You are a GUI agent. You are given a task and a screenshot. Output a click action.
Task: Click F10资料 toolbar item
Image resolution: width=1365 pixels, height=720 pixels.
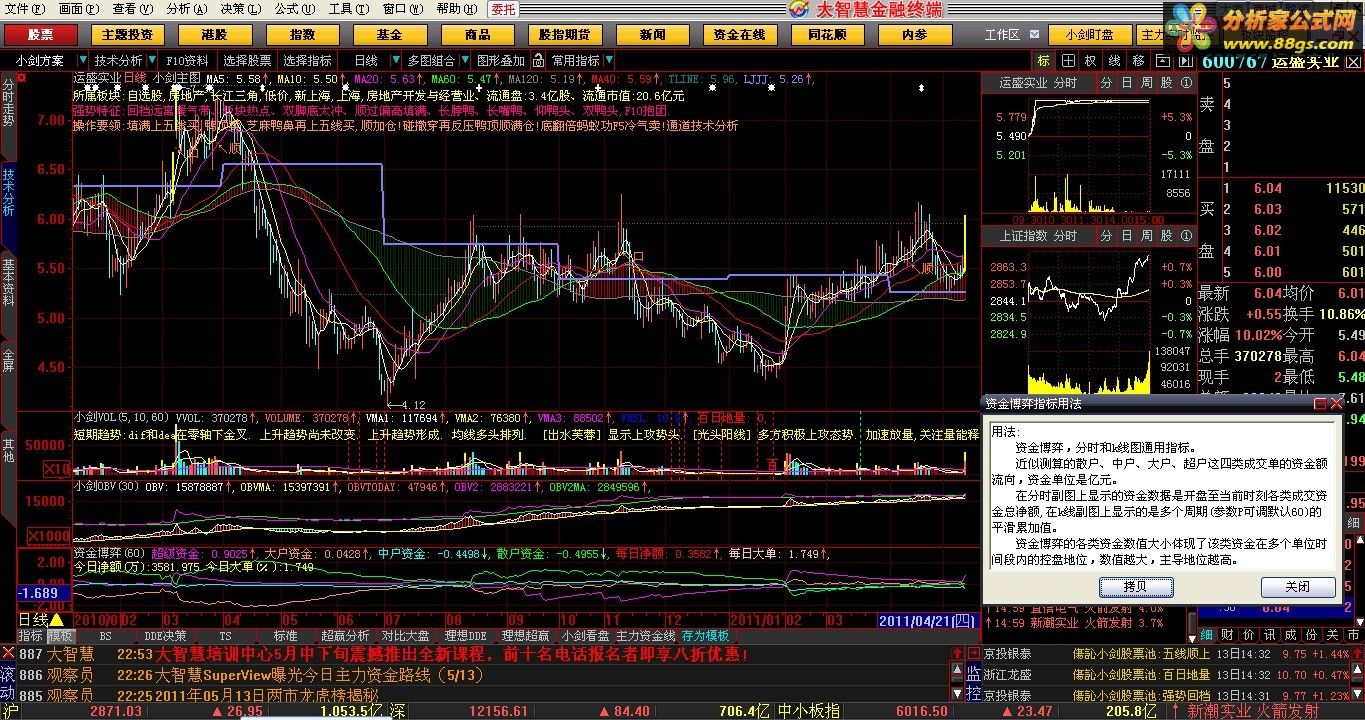187,60
